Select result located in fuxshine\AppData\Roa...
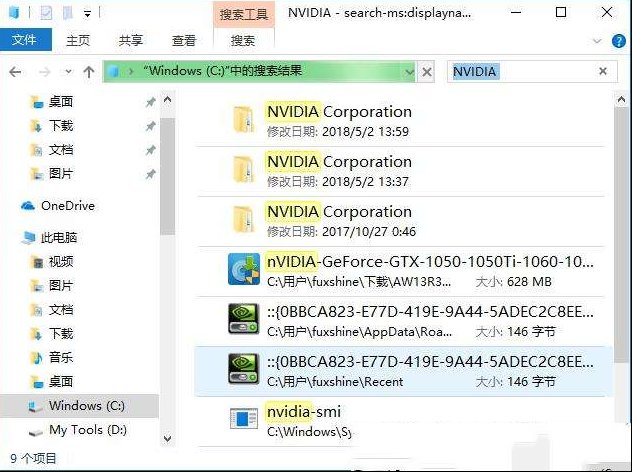 (401, 321)
